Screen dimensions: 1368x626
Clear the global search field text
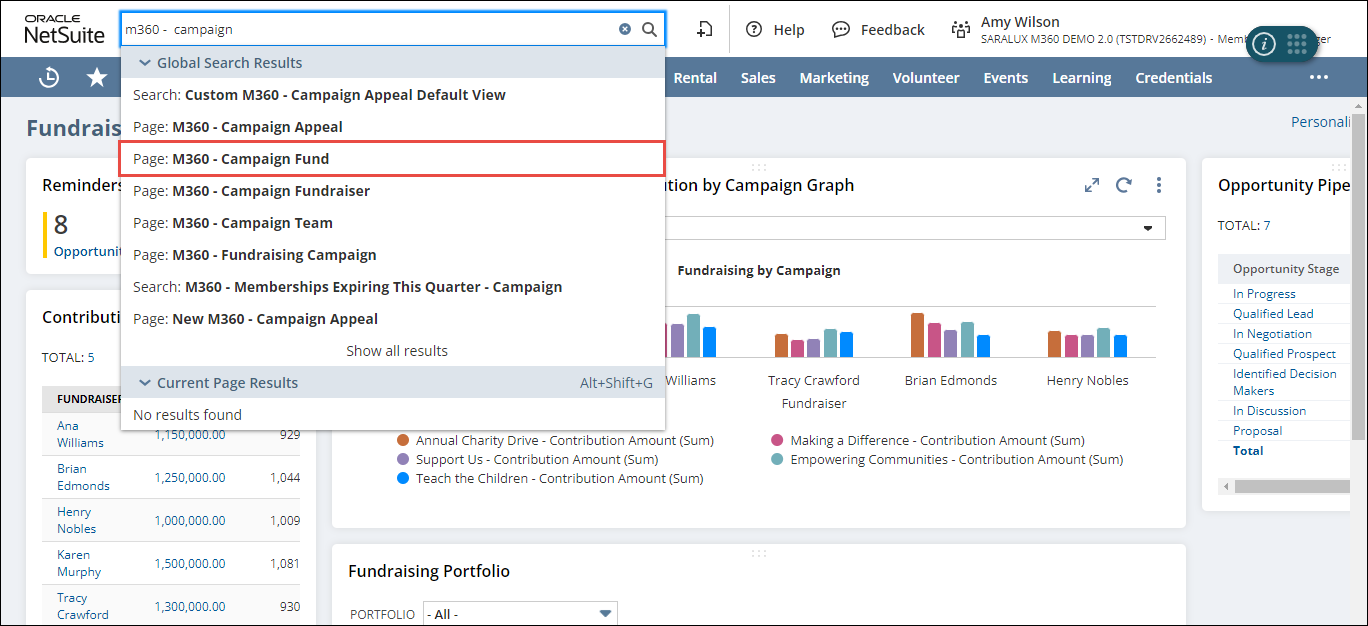click(625, 30)
